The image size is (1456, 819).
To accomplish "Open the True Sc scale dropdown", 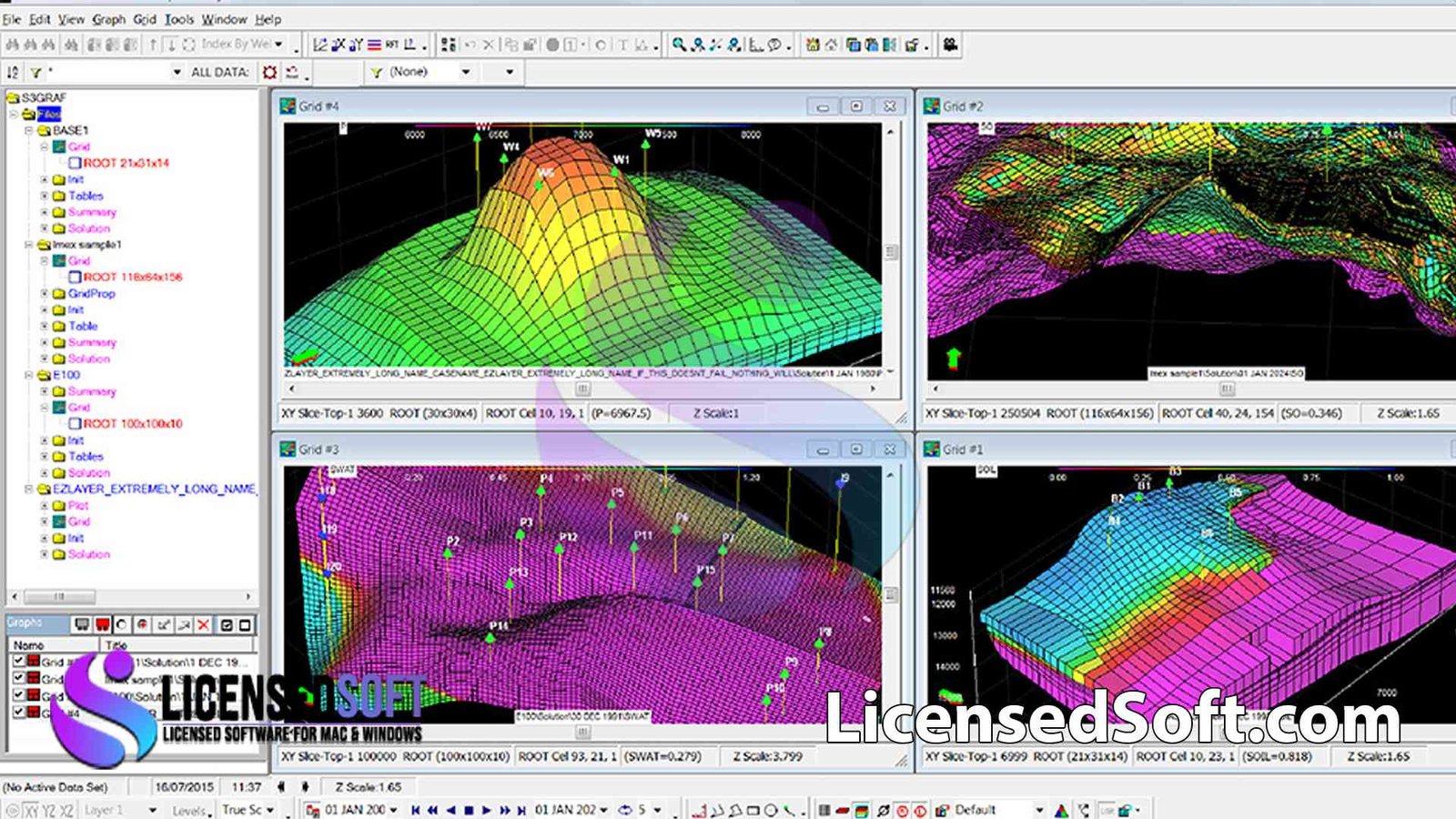I will [x=270, y=810].
